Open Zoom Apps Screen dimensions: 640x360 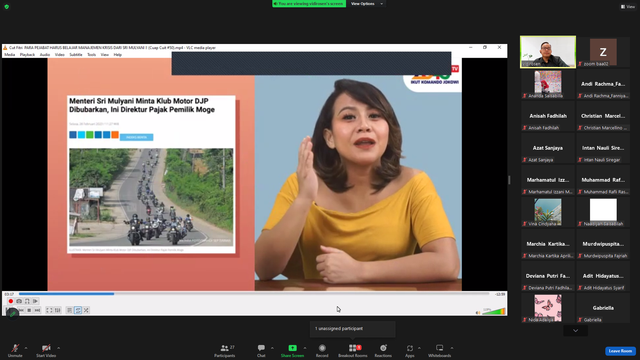pos(410,351)
